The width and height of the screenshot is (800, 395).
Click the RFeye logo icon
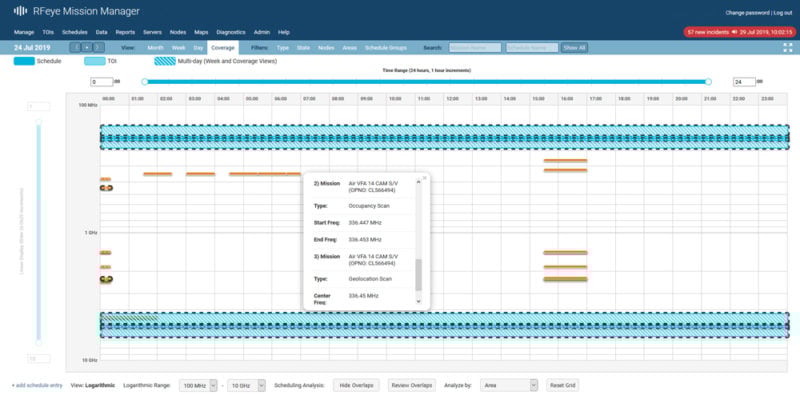point(20,11)
